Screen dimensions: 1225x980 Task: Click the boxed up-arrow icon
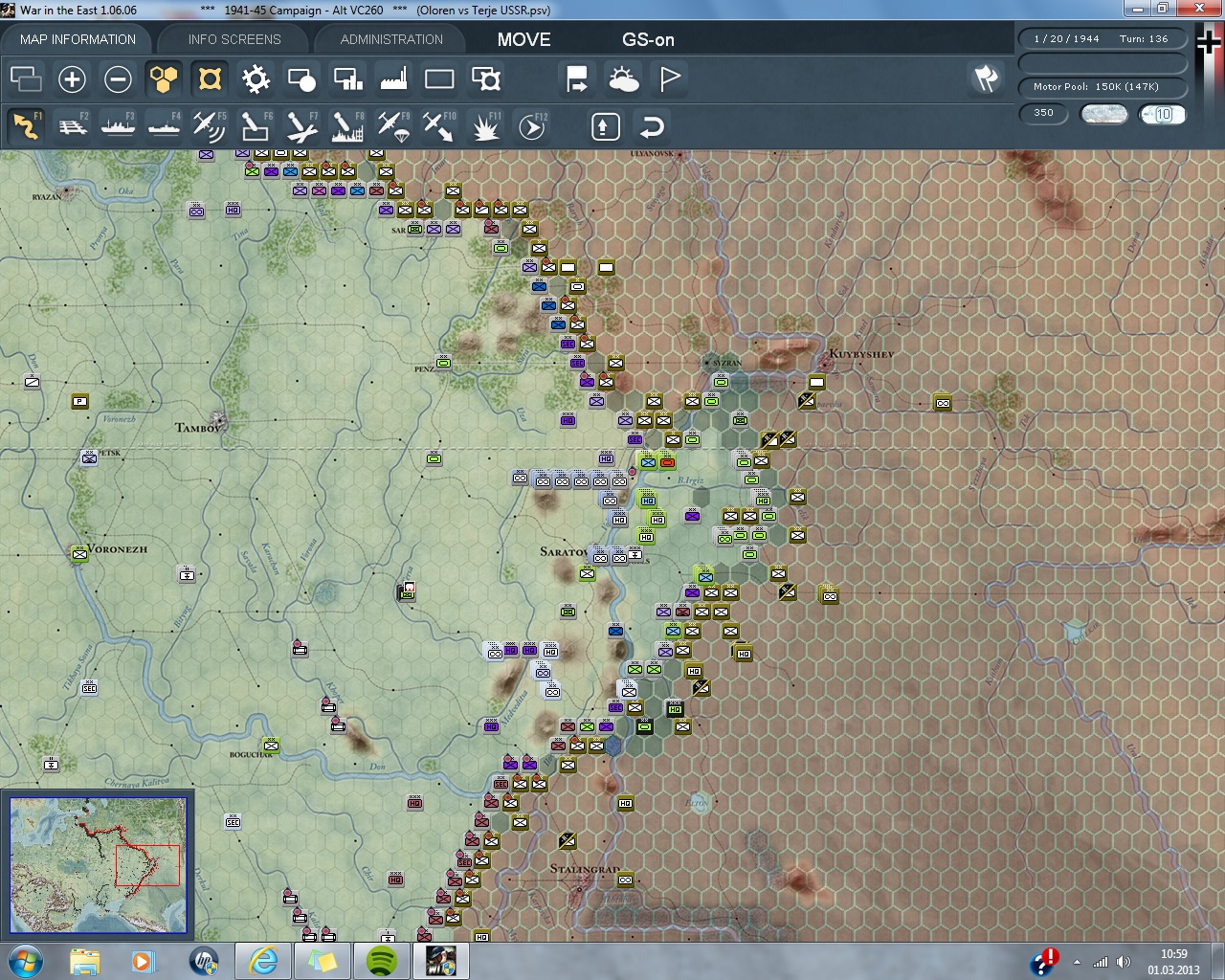(606, 126)
